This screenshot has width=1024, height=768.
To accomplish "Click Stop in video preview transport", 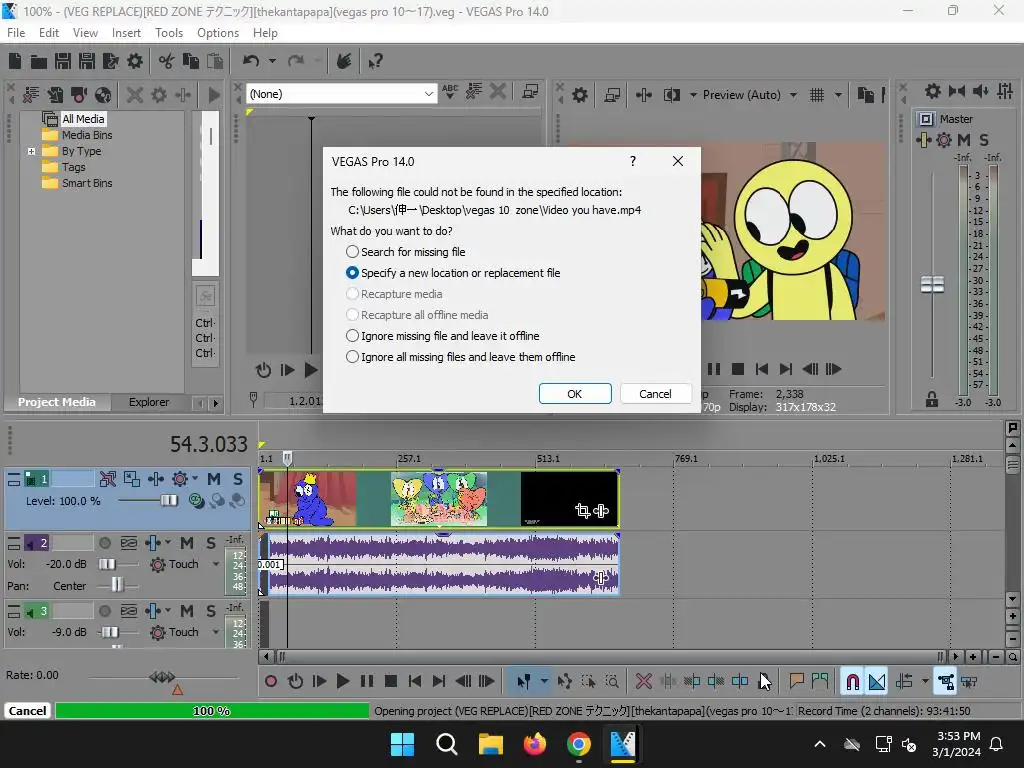I will [x=738, y=369].
